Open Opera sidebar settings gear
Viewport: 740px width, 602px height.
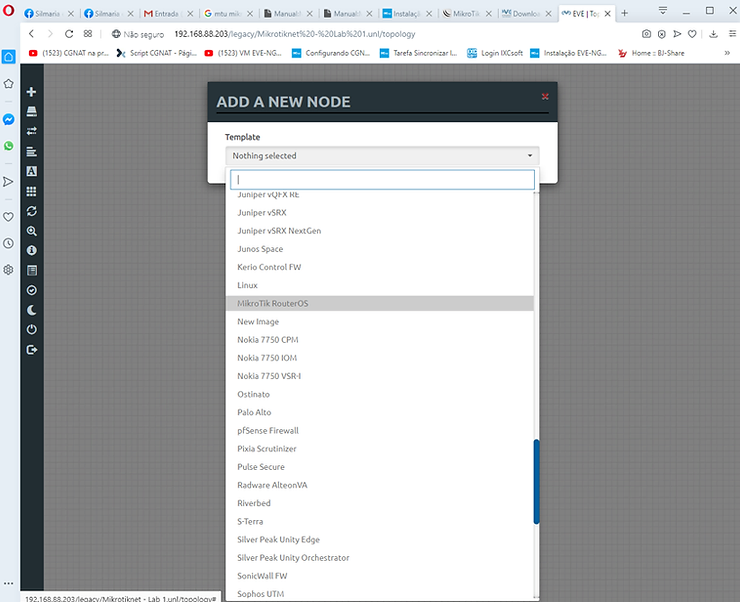[x=8, y=270]
